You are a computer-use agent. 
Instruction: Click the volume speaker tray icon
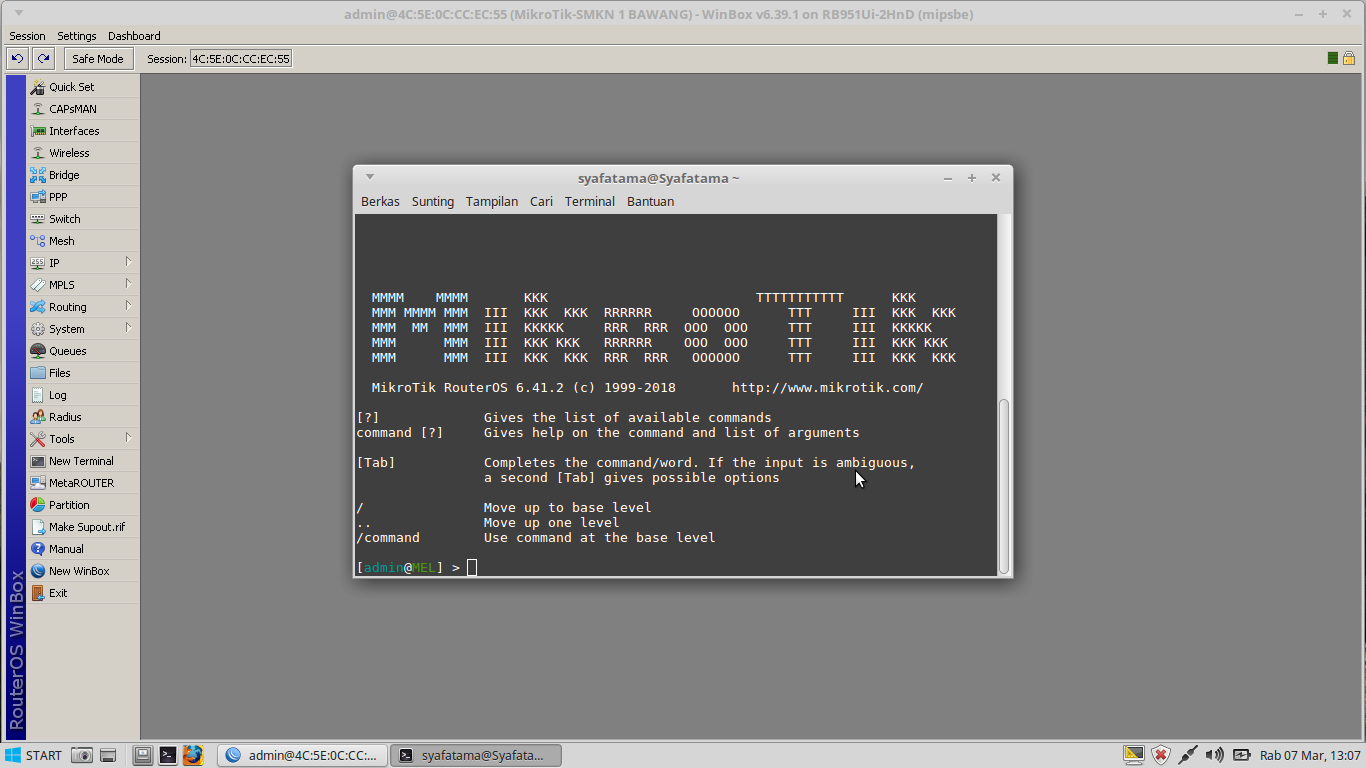[x=1215, y=755]
